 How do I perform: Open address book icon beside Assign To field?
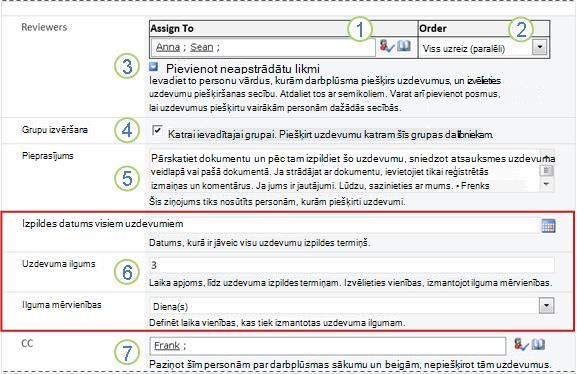pos(404,46)
